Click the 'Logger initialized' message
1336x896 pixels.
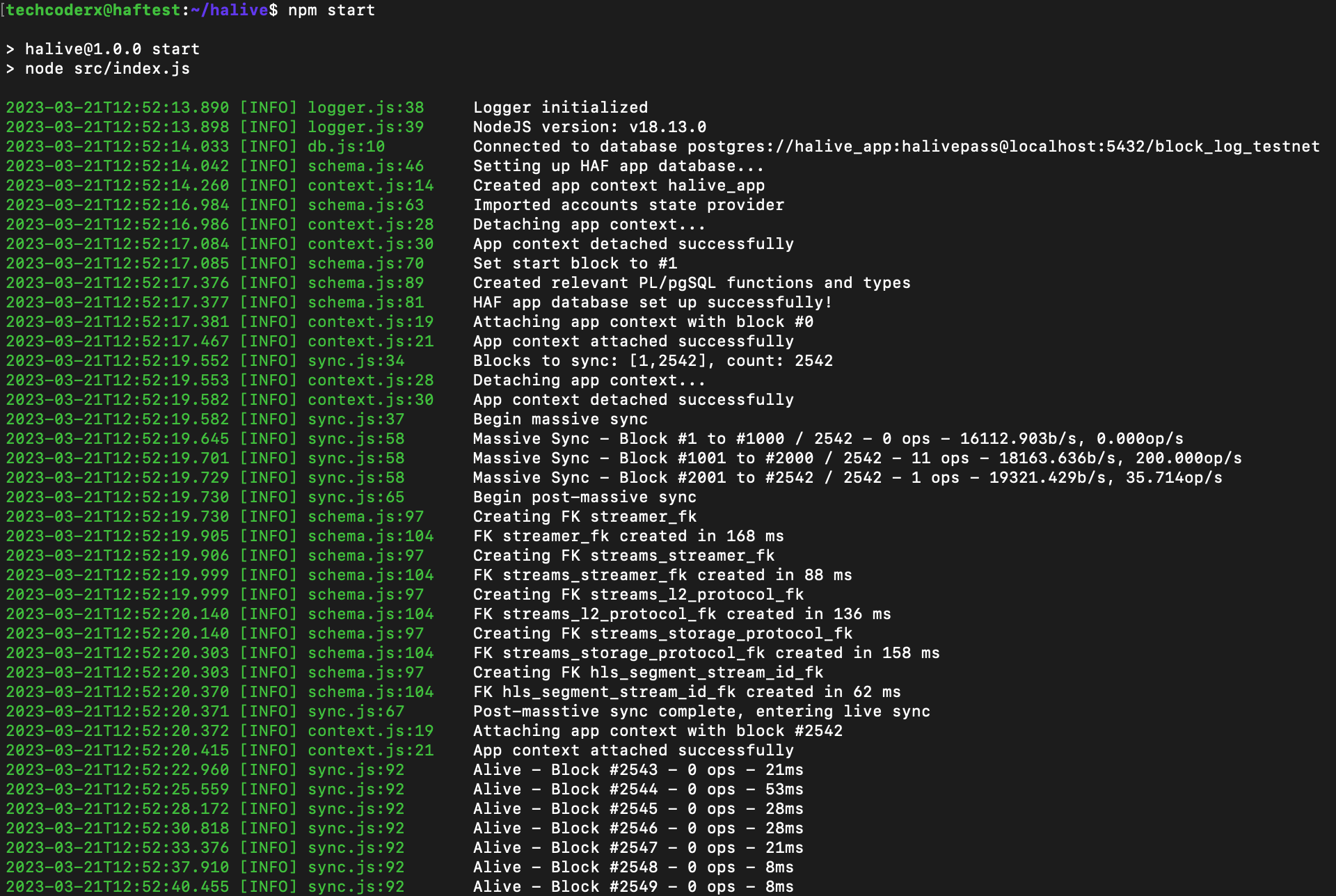(561, 108)
